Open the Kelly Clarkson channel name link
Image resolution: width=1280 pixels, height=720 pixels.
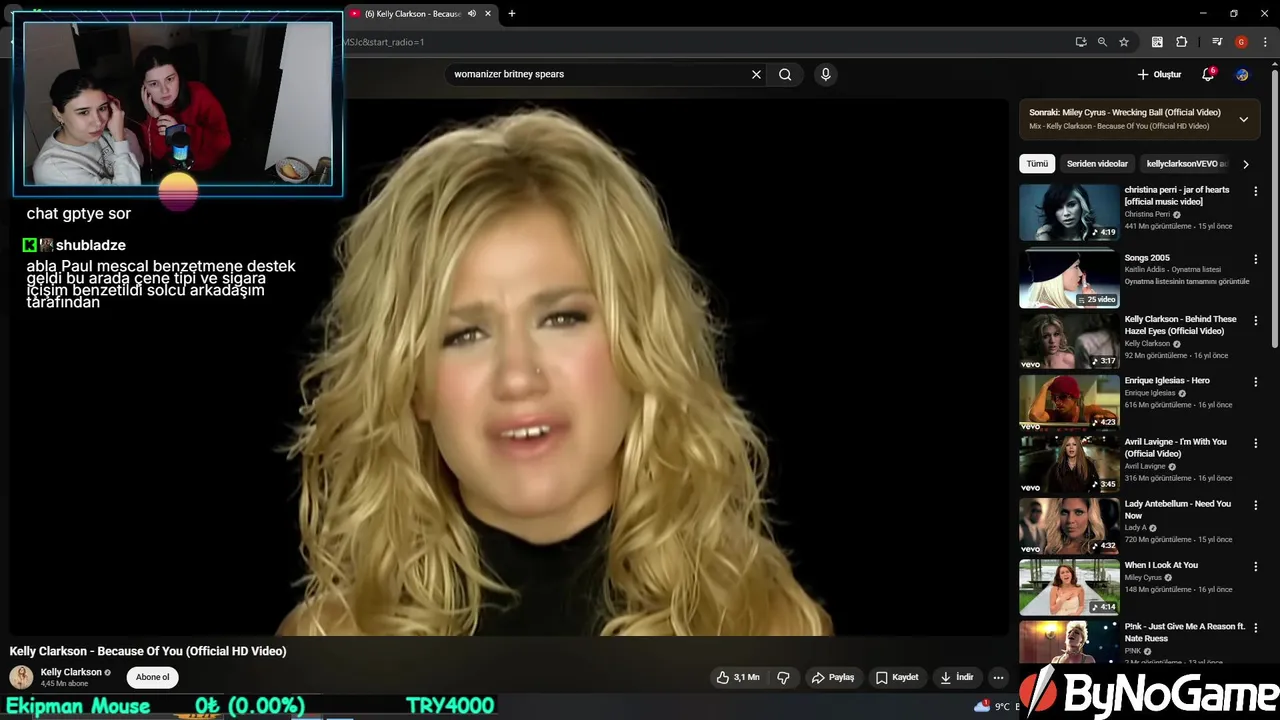coord(71,672)
